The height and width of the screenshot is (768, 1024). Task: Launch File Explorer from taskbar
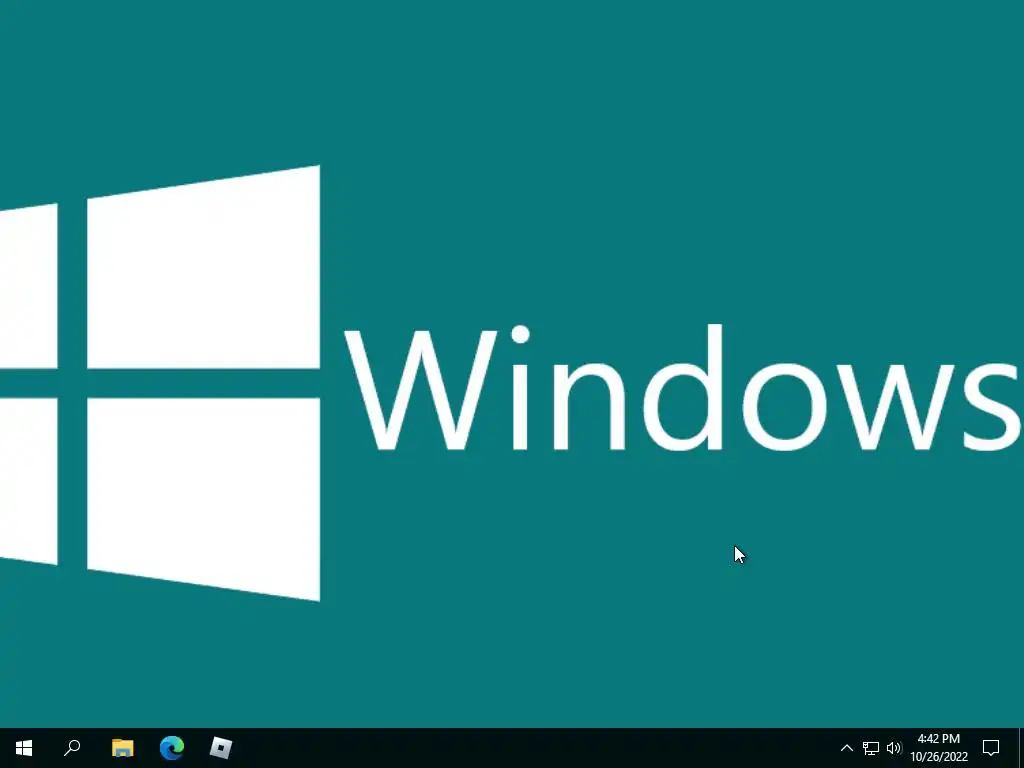tap(122, 748)
